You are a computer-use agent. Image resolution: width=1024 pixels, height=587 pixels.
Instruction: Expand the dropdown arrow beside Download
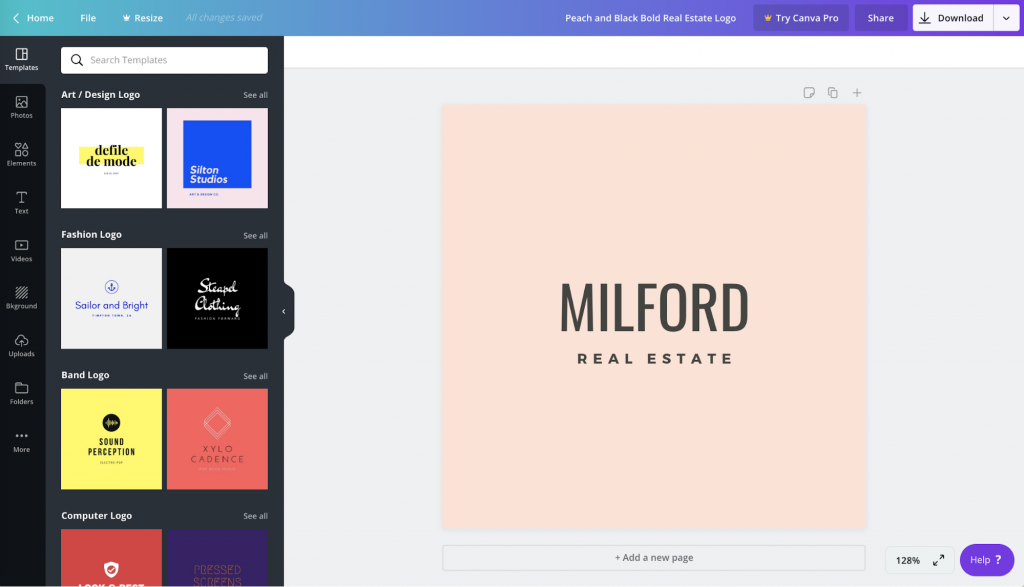1006,18
